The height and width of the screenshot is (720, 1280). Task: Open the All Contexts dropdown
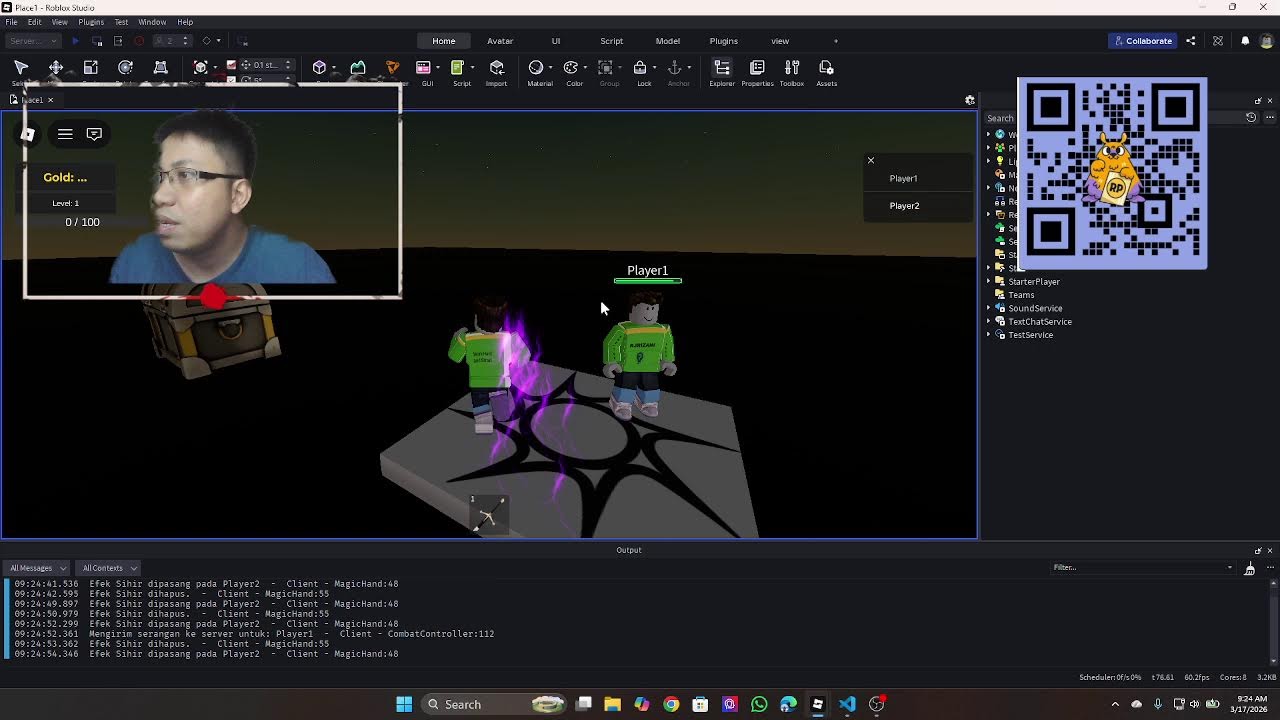coord(108,568)
